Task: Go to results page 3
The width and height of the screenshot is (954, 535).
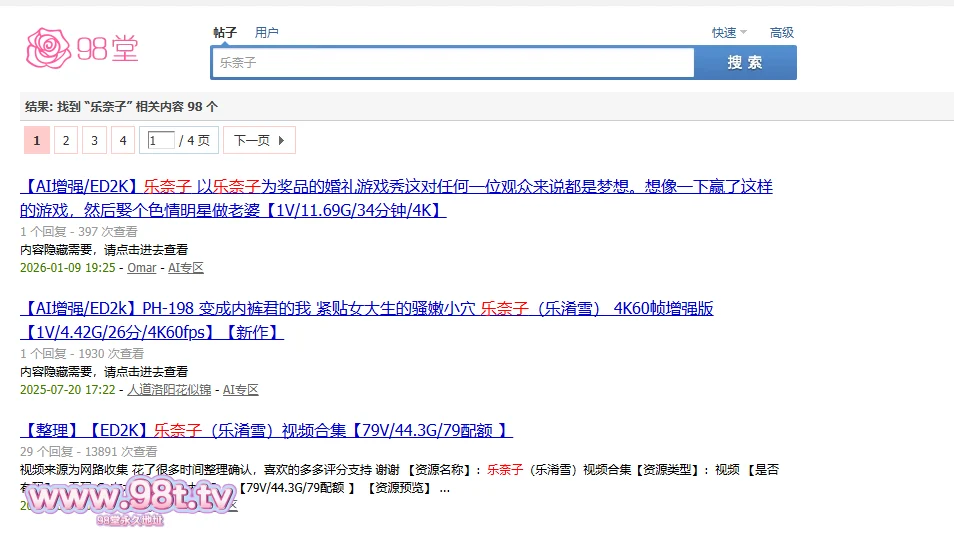Action: pyautogui.click(x=94, y=140)
